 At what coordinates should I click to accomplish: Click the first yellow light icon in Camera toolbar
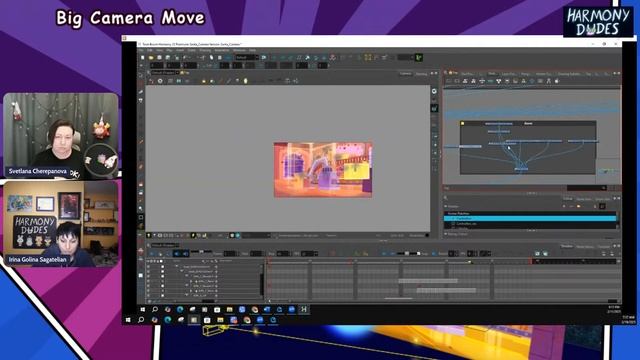tap(204, 81)
